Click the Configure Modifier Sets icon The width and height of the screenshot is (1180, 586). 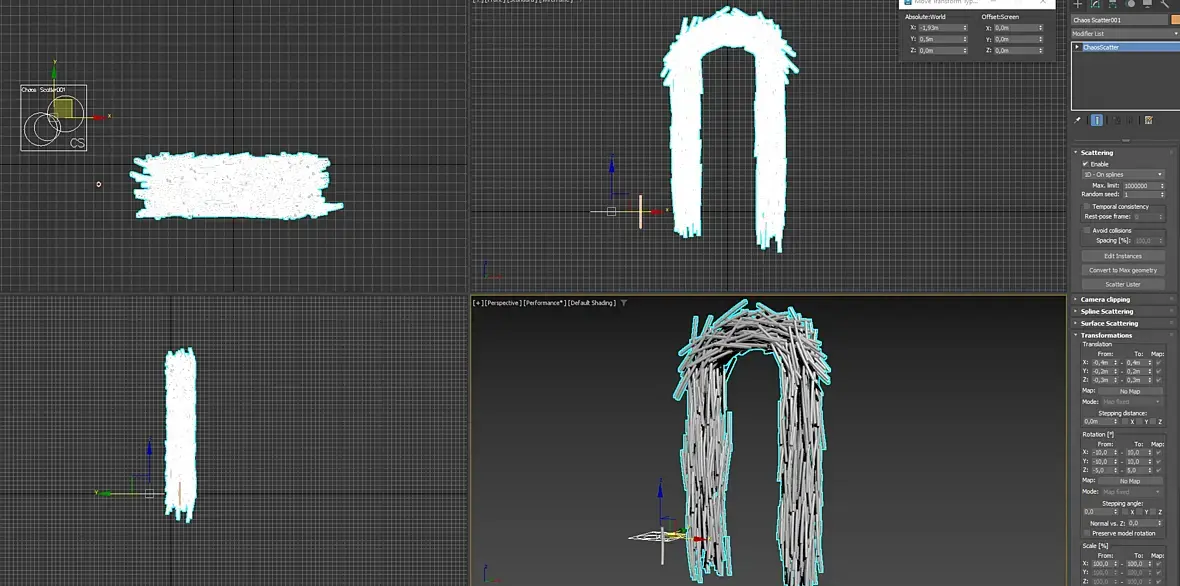(x=1148, y=120)
